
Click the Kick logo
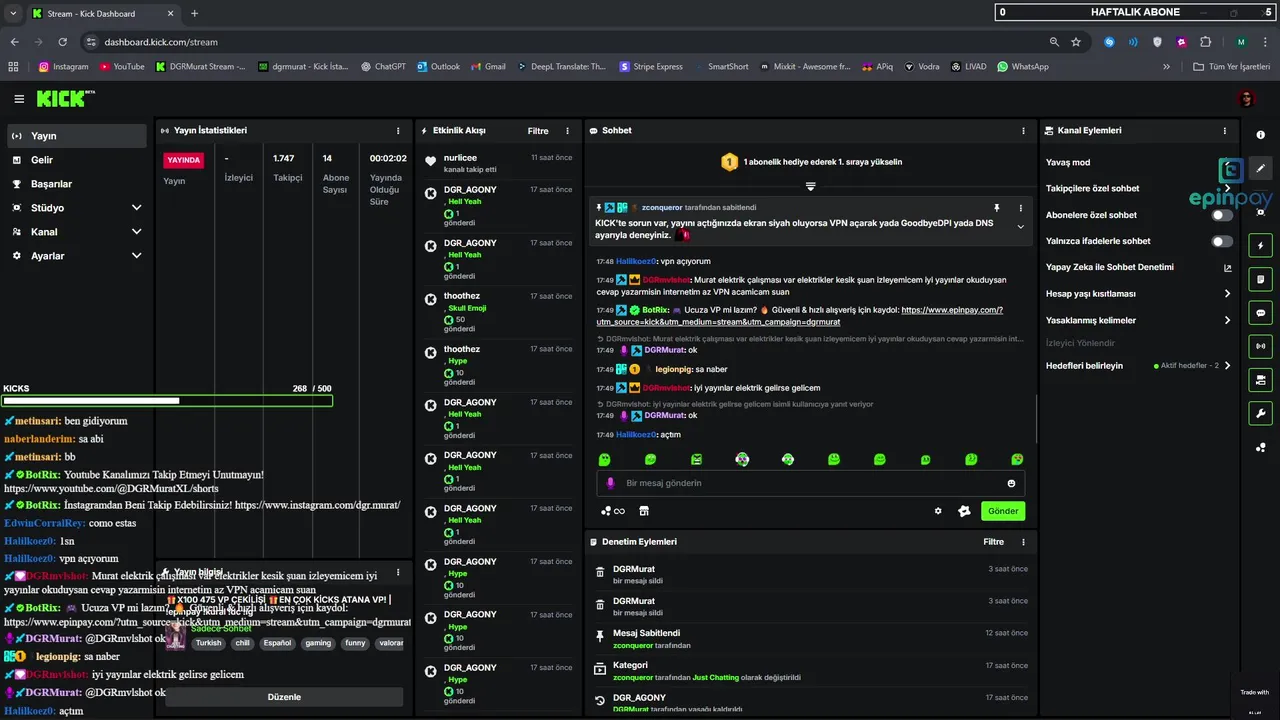point(66,99)
